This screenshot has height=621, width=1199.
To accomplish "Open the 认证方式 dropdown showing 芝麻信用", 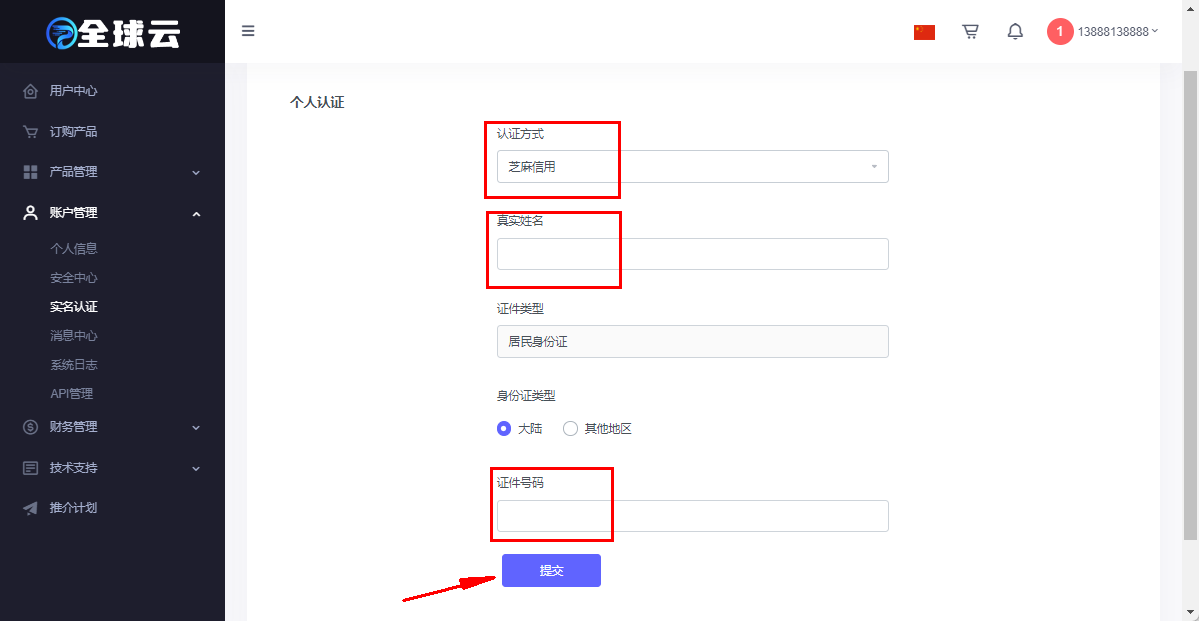I will click(693, 167).
